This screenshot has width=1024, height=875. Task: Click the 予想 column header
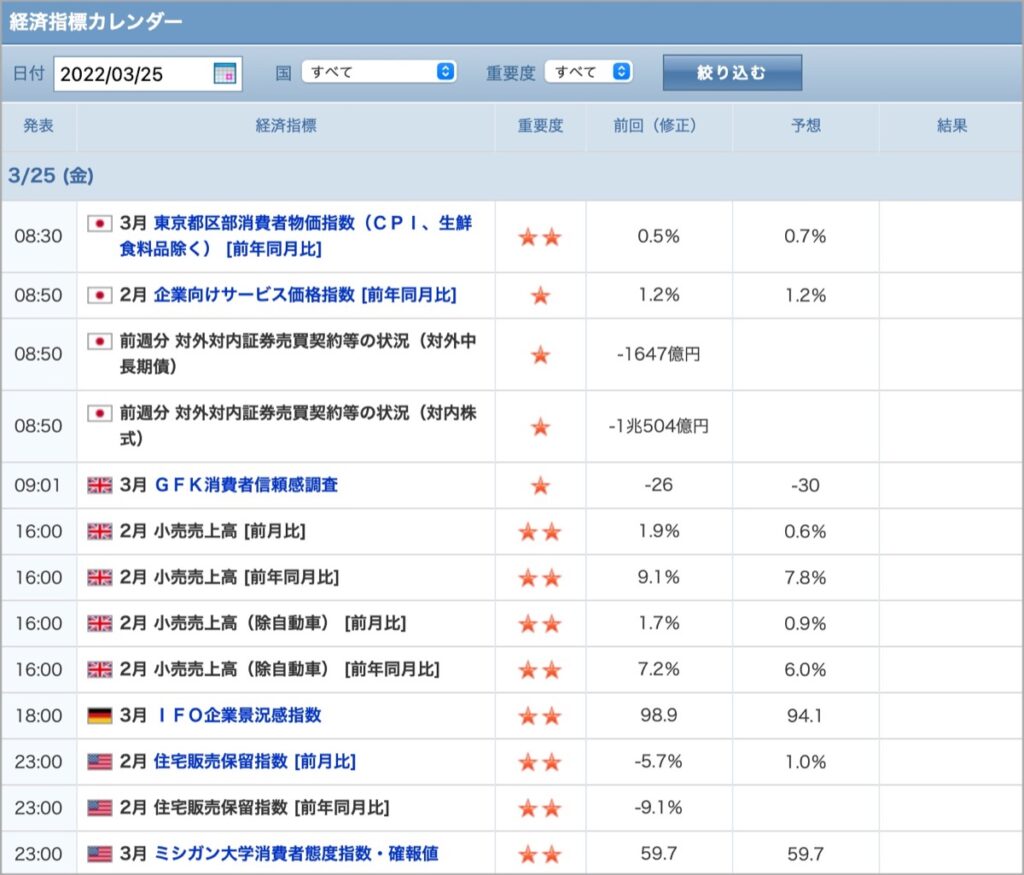pos(806,125)
